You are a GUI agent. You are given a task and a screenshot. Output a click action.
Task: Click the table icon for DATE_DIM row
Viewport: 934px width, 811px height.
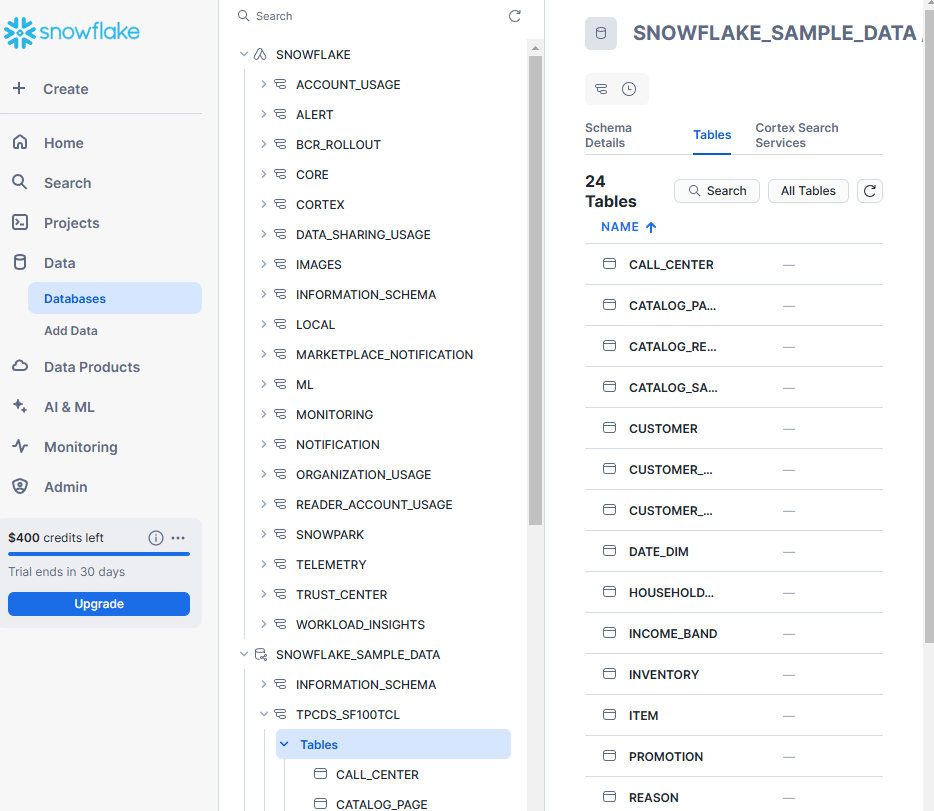[x=609, y=551]
